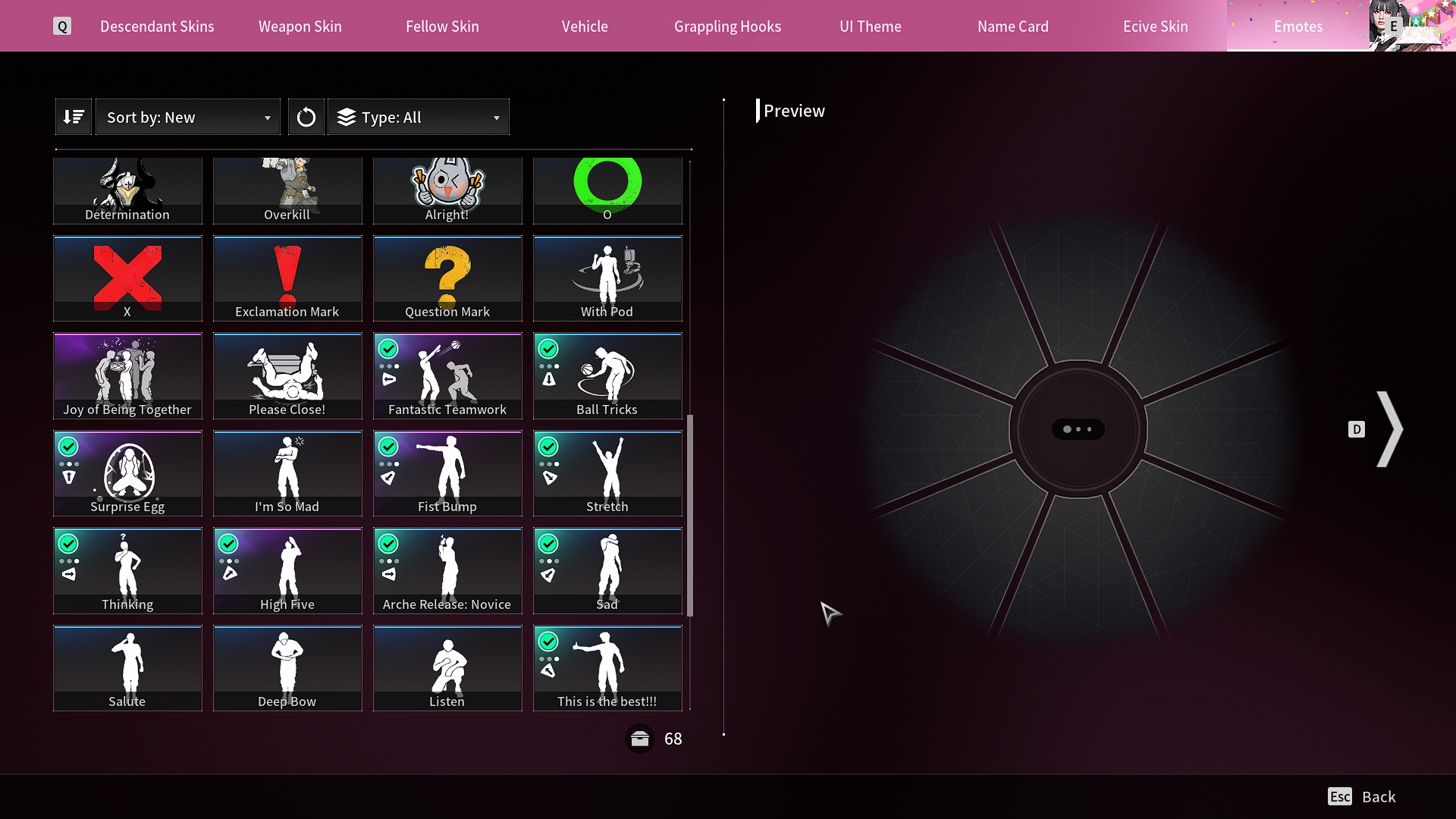Select the Ball Tricks emote
Image resolution: width=1456 pixels, height=819 pixels.
(x=607, y=376)
